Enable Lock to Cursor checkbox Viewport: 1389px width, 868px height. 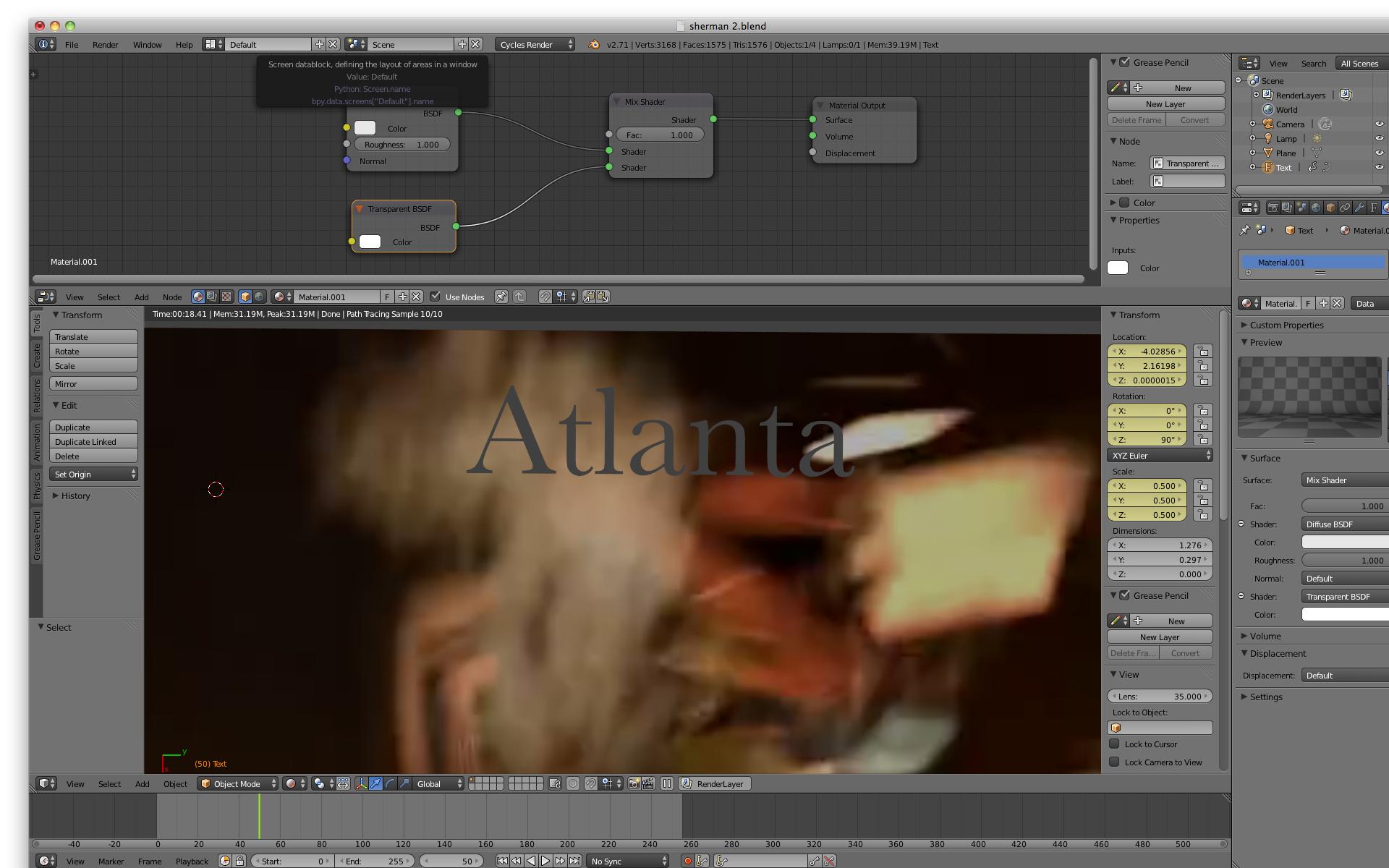[x=1115, y=744]
